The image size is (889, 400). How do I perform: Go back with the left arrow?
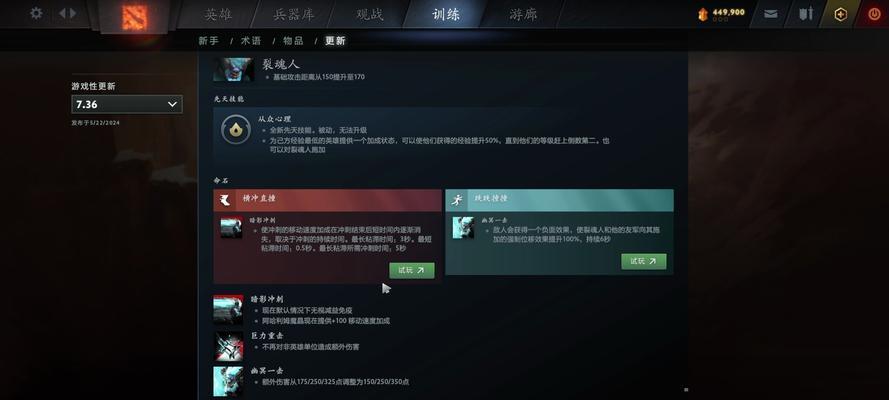pyautogui.click(x=62, y=13)
